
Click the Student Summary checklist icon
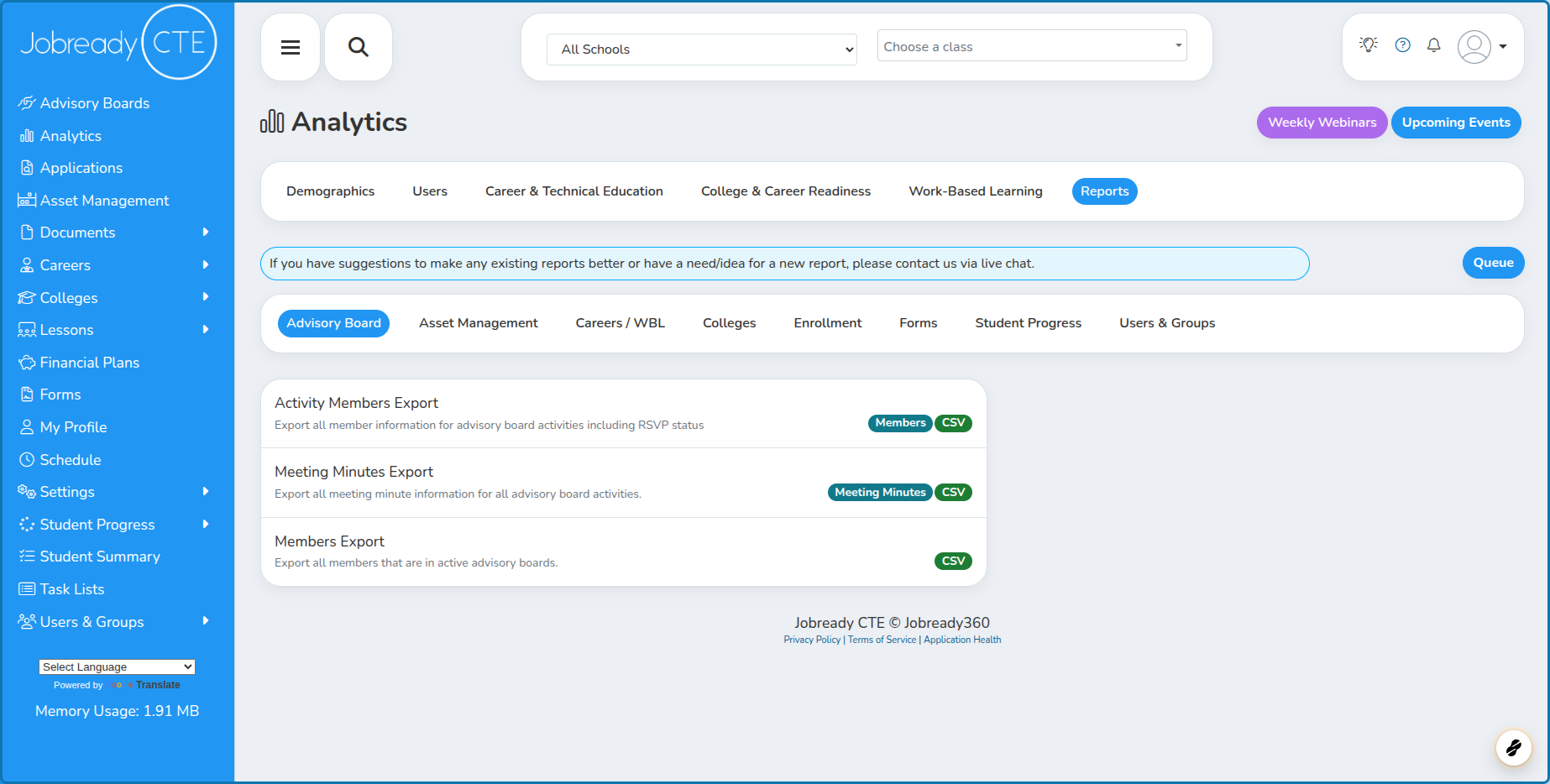[27, 557]
